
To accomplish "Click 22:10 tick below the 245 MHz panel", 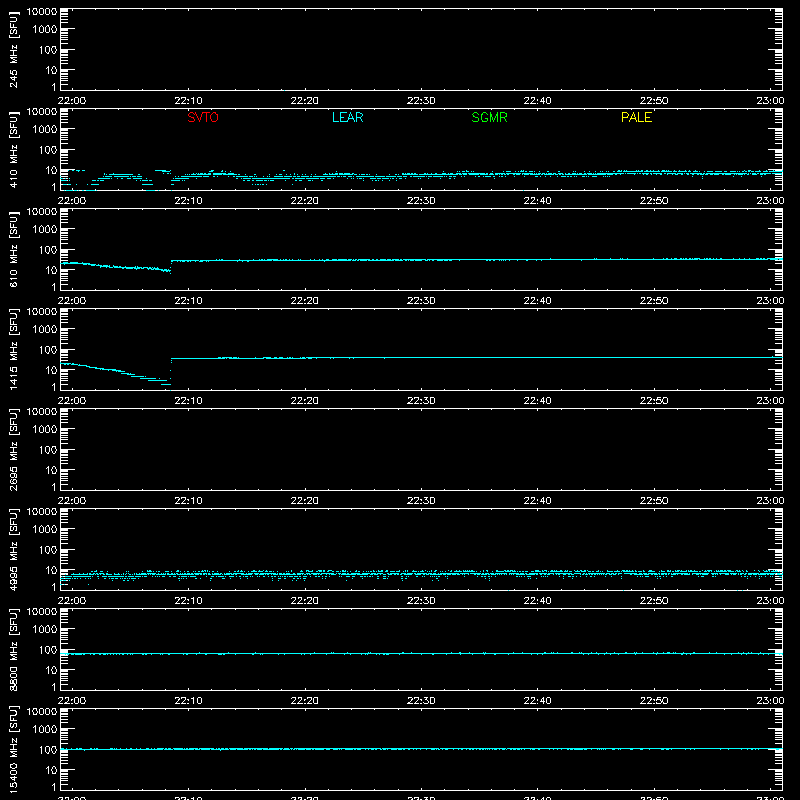I will click(x=188, y=101).
